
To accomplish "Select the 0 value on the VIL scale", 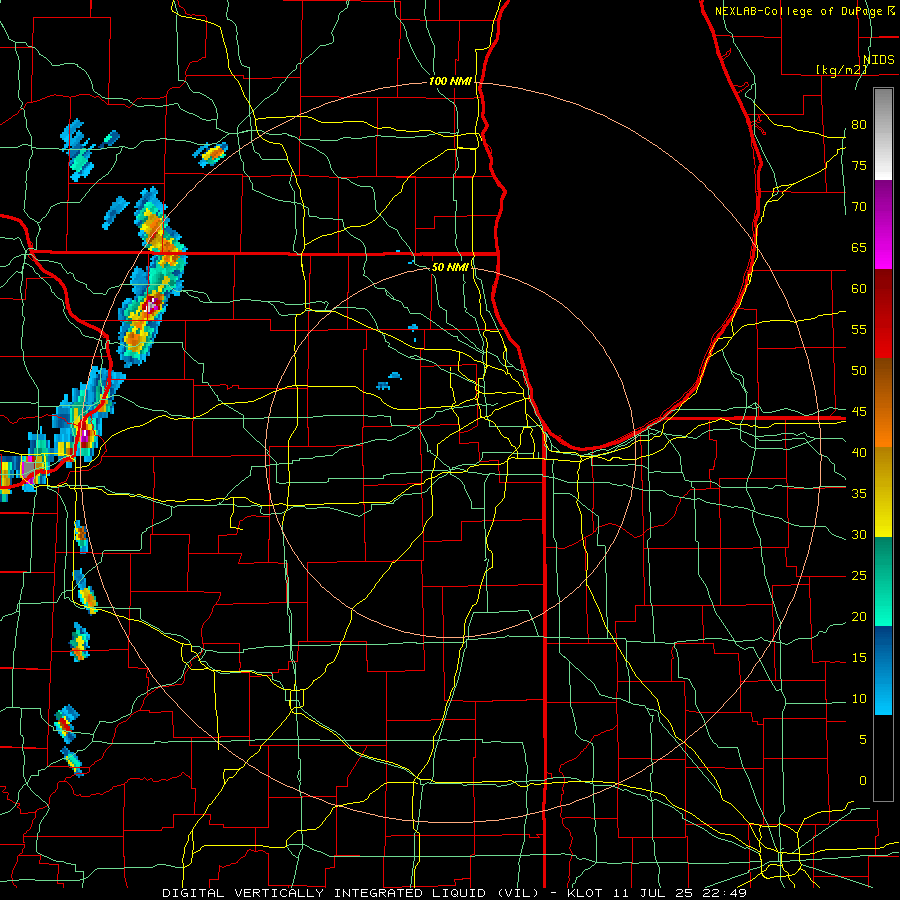I will pos(863,781).
